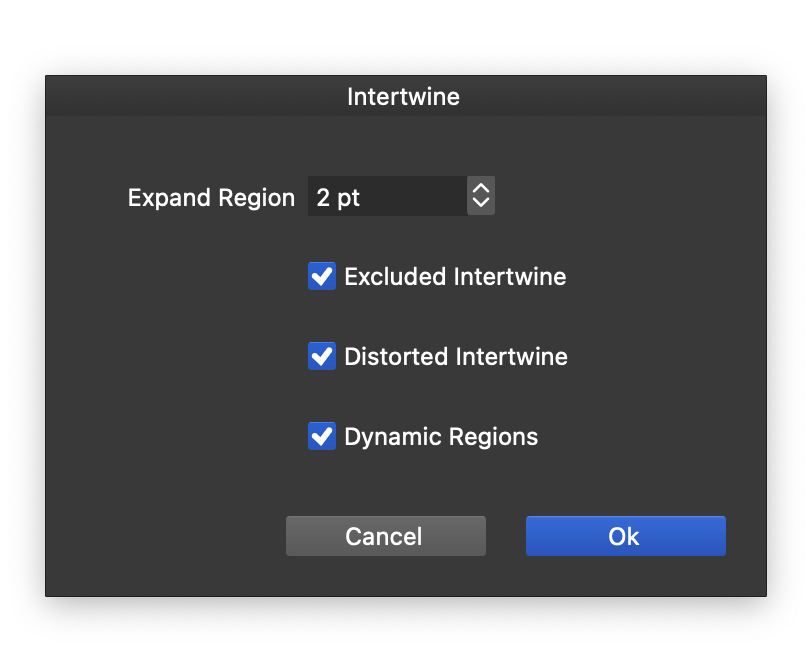Confirm the dialog with the Ok button

coord(625,536)
